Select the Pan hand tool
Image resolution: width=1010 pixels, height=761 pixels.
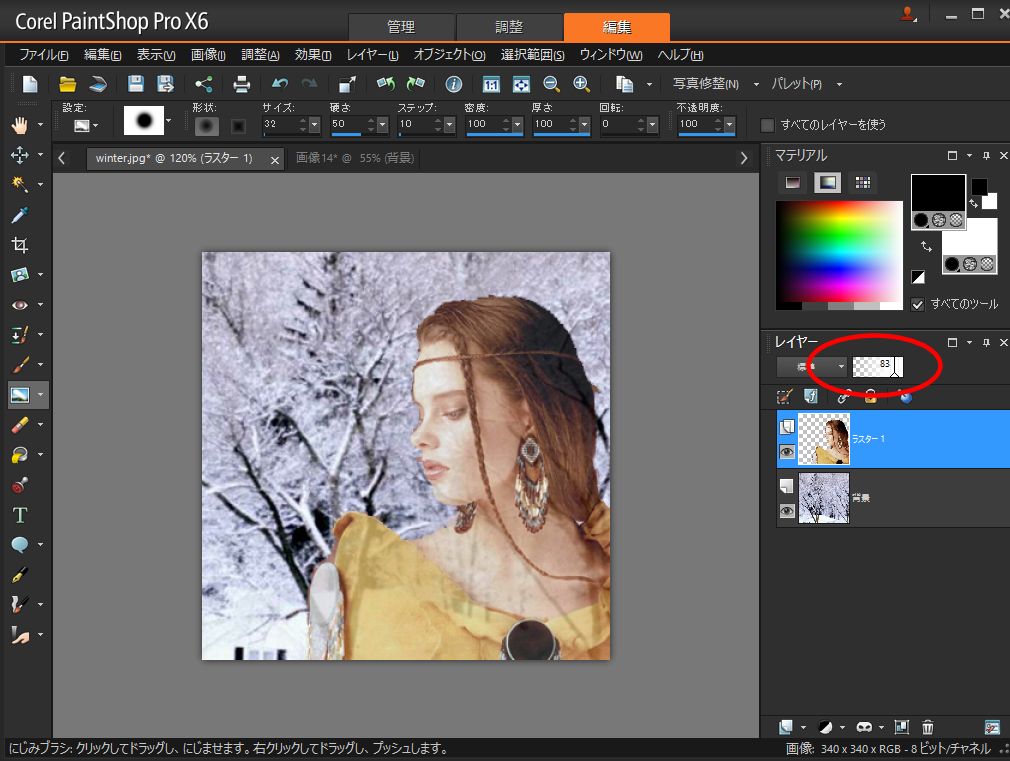click(20, 125)
